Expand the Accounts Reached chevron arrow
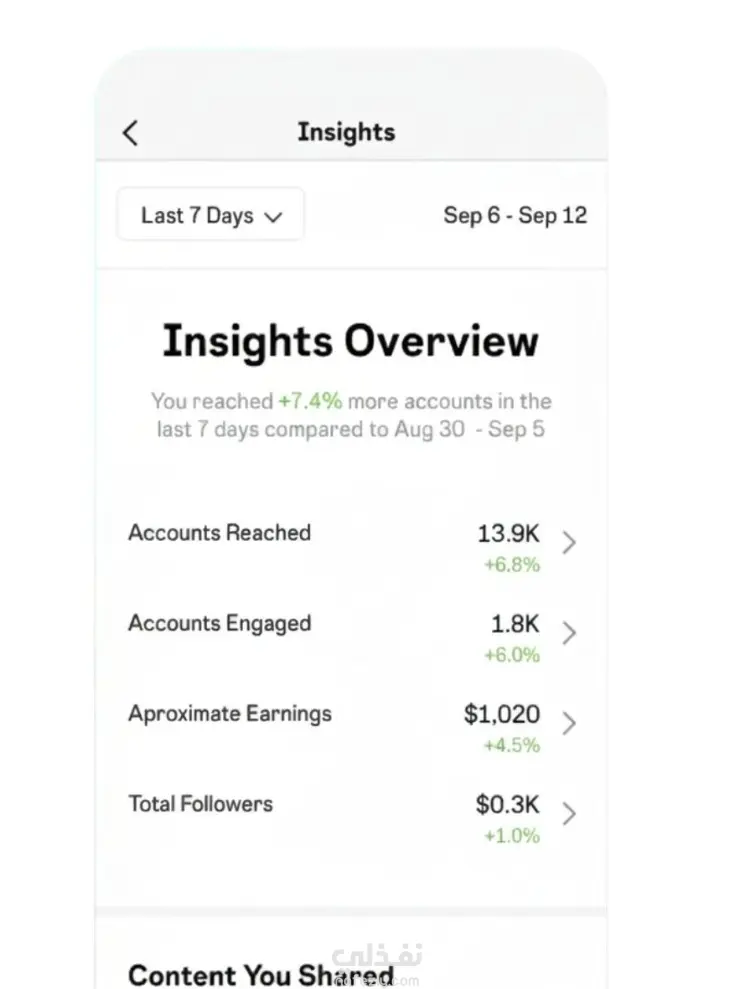753x989 pixels. tap(569, 543)
